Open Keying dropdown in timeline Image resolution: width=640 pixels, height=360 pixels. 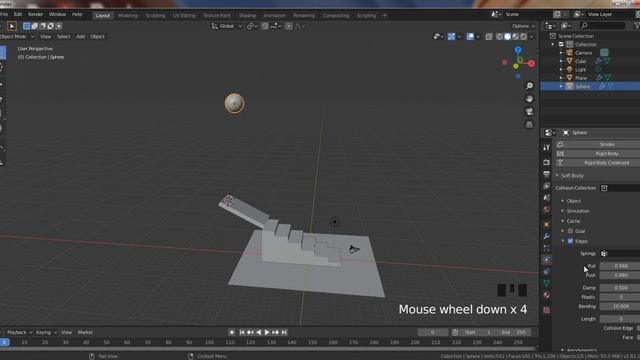click(46, 332)
